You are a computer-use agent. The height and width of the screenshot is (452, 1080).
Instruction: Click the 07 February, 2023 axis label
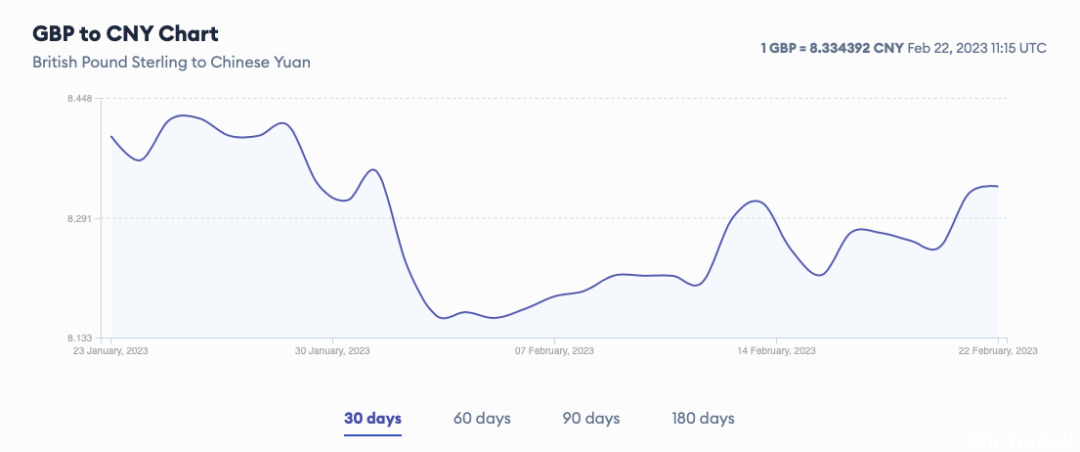click(554, 351)
